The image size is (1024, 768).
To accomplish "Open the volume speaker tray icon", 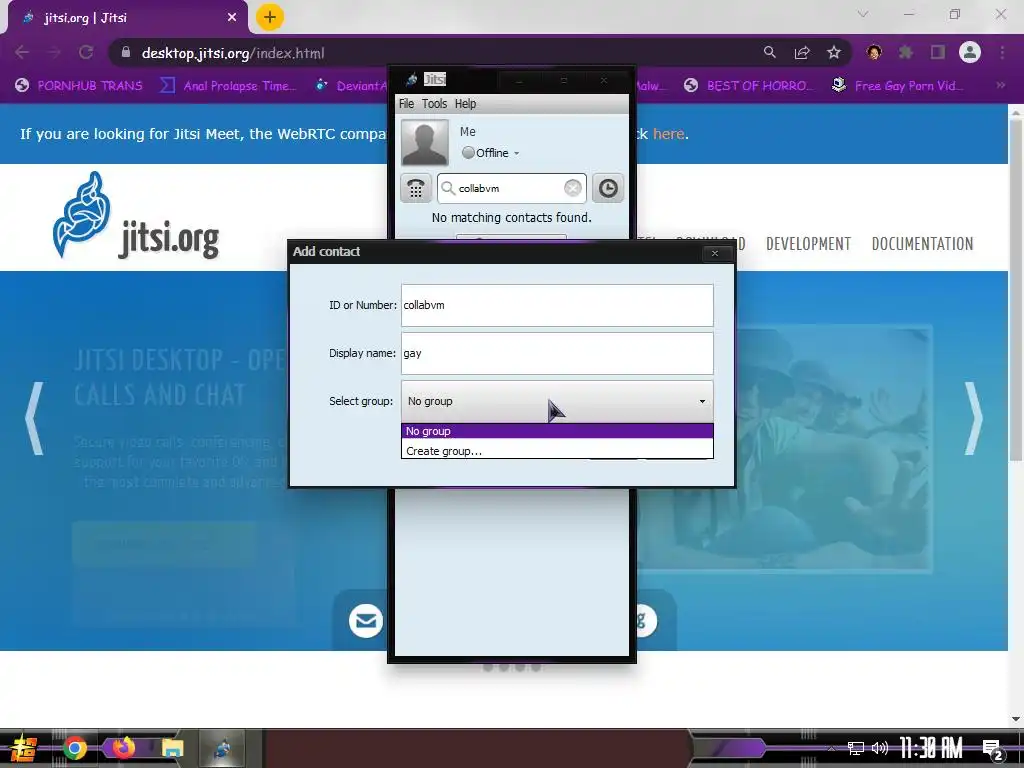I will (880, 748).
